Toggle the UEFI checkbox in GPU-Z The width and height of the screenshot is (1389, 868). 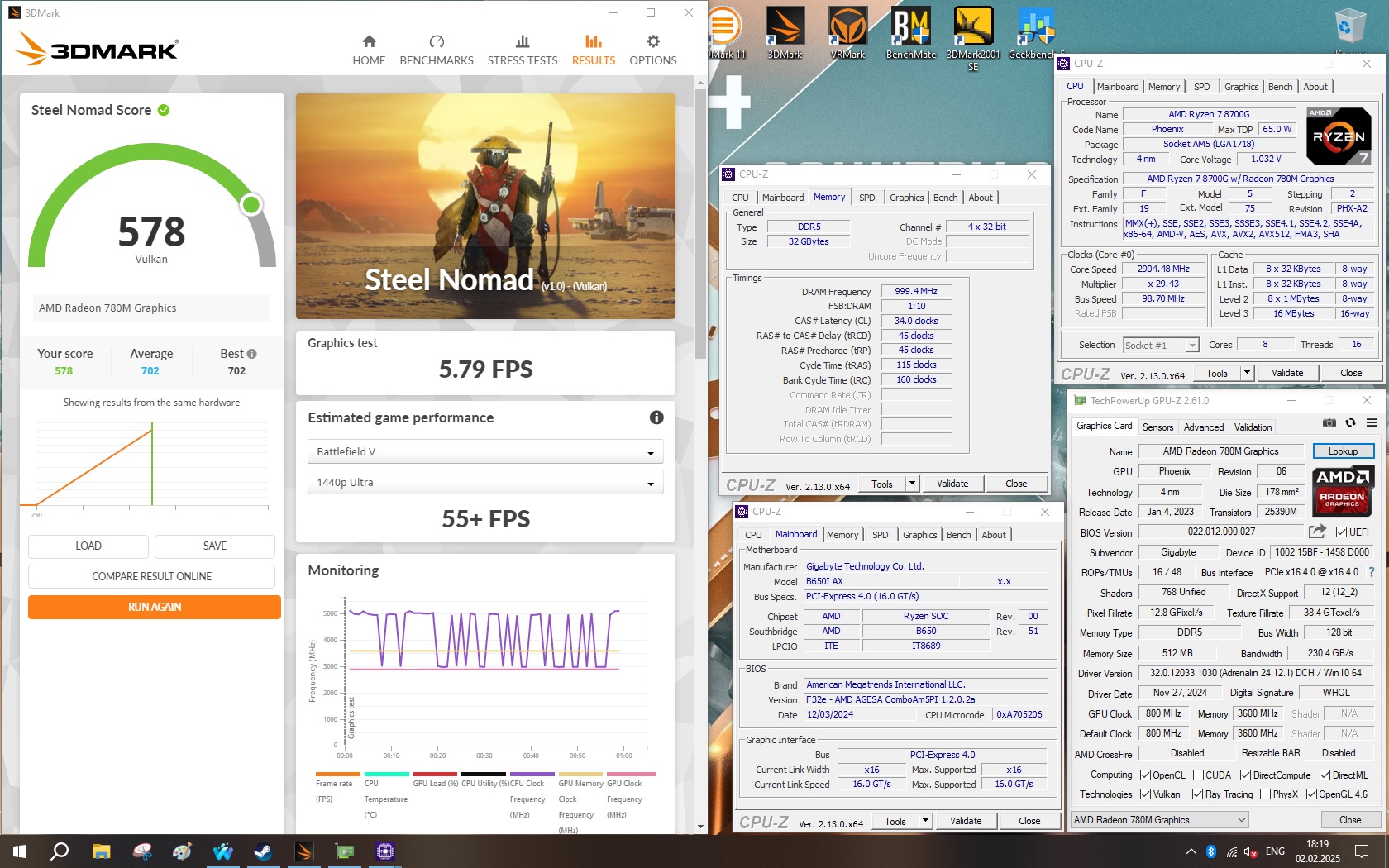(1341, 532)
